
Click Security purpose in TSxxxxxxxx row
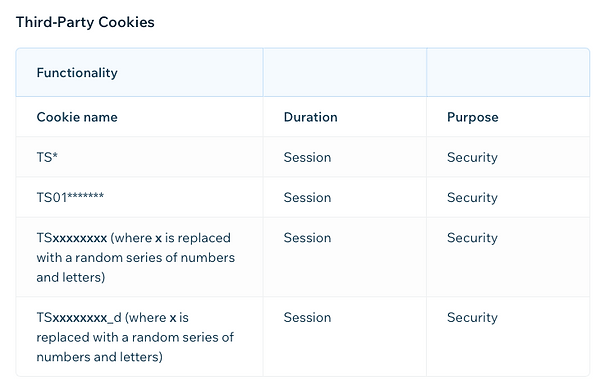472,238
